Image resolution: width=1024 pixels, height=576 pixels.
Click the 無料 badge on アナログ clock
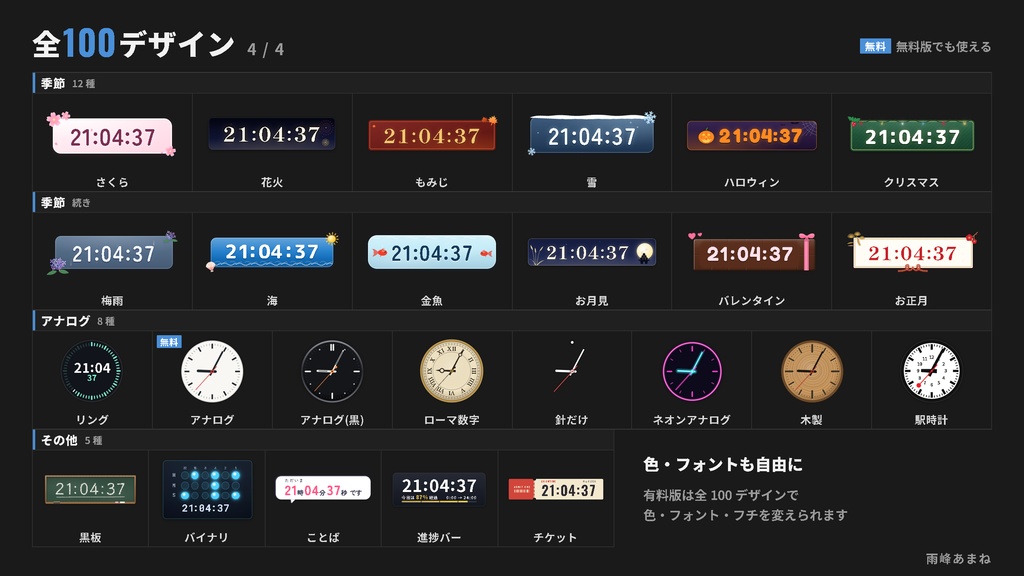click(x=169, y=342)
